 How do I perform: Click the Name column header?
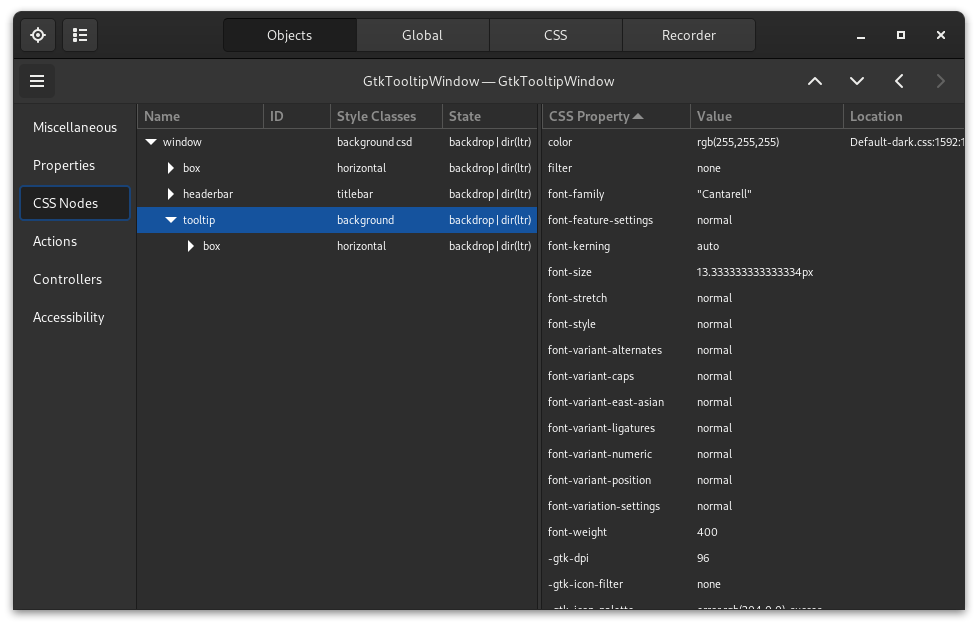click(200, 117)
